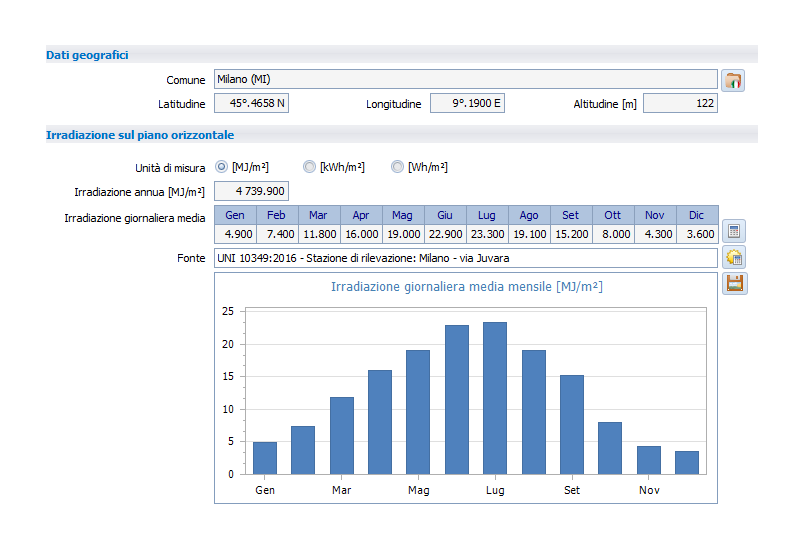Click the Irradiazione annua field 4 739.900
Viewport: 804px width, 540px height.
251,191
